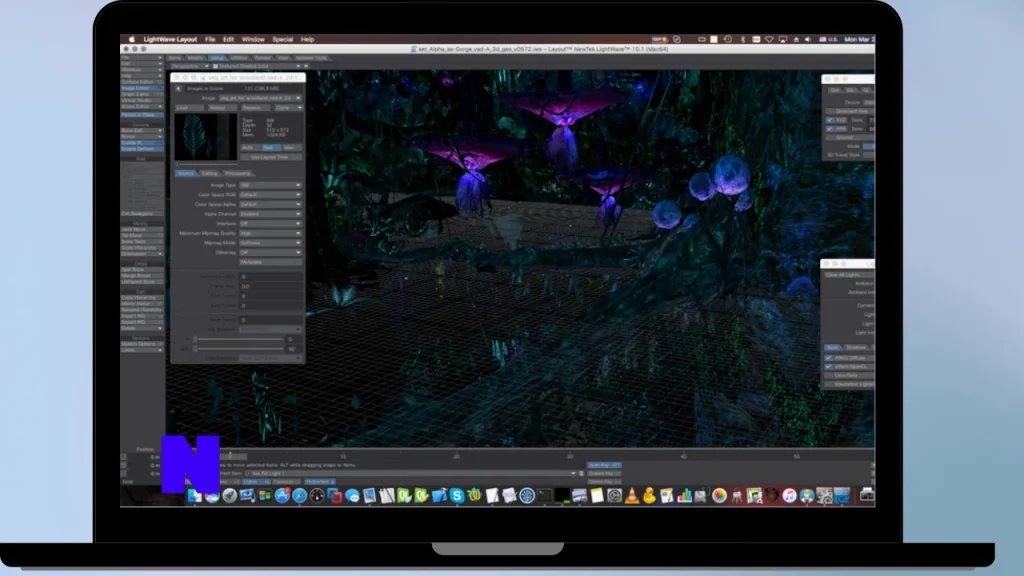Open the Alpha Channel dropdown

pos(270,214)
